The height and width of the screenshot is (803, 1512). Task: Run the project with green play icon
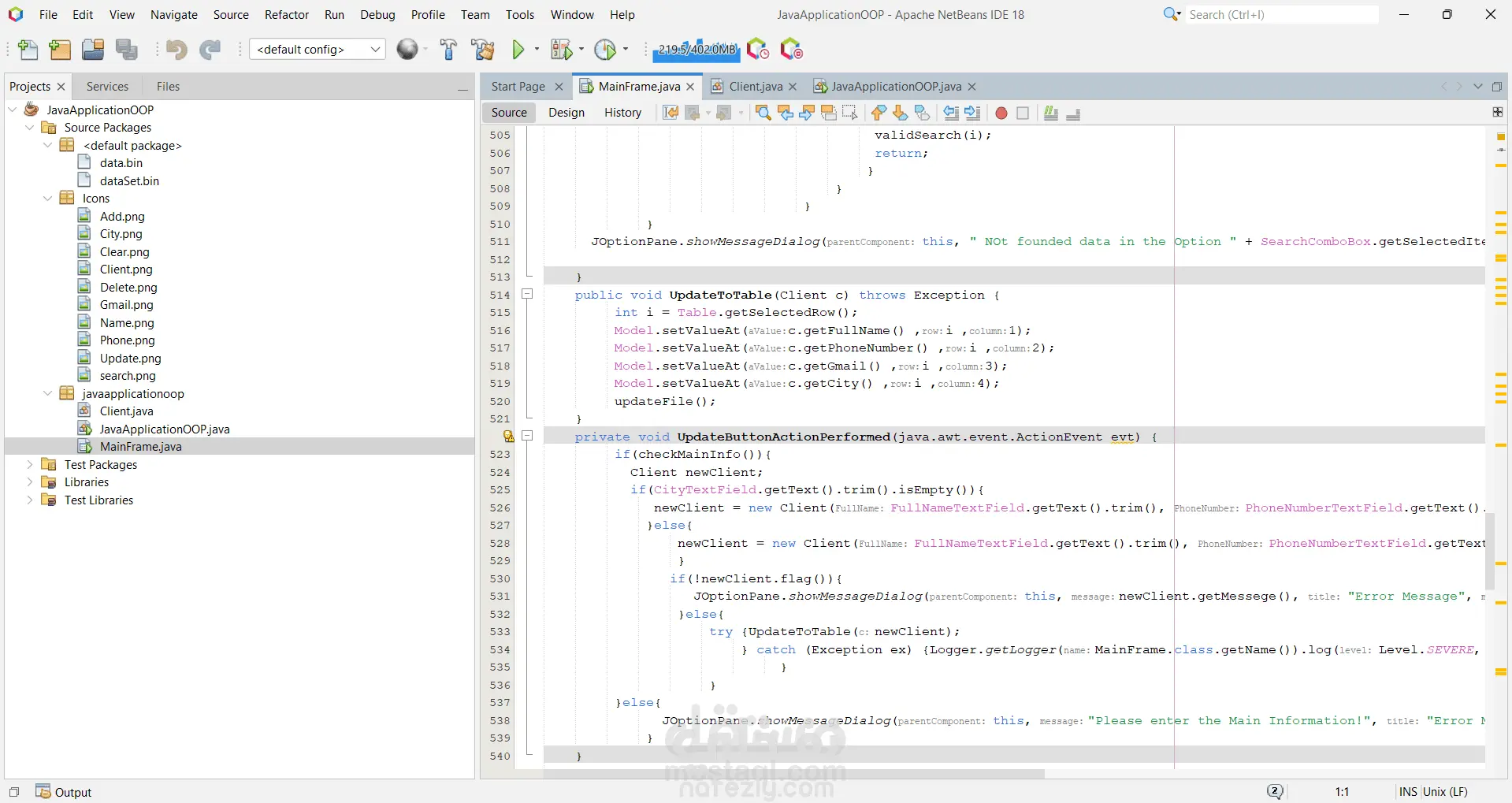pyautogui.click(x=518, y=50)
